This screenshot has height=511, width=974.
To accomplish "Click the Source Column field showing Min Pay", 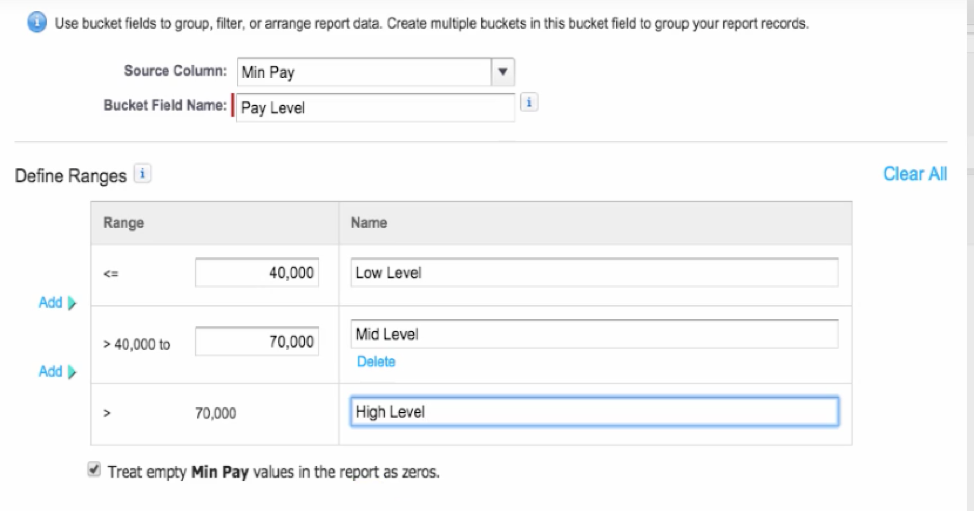I will click(364, 72).
